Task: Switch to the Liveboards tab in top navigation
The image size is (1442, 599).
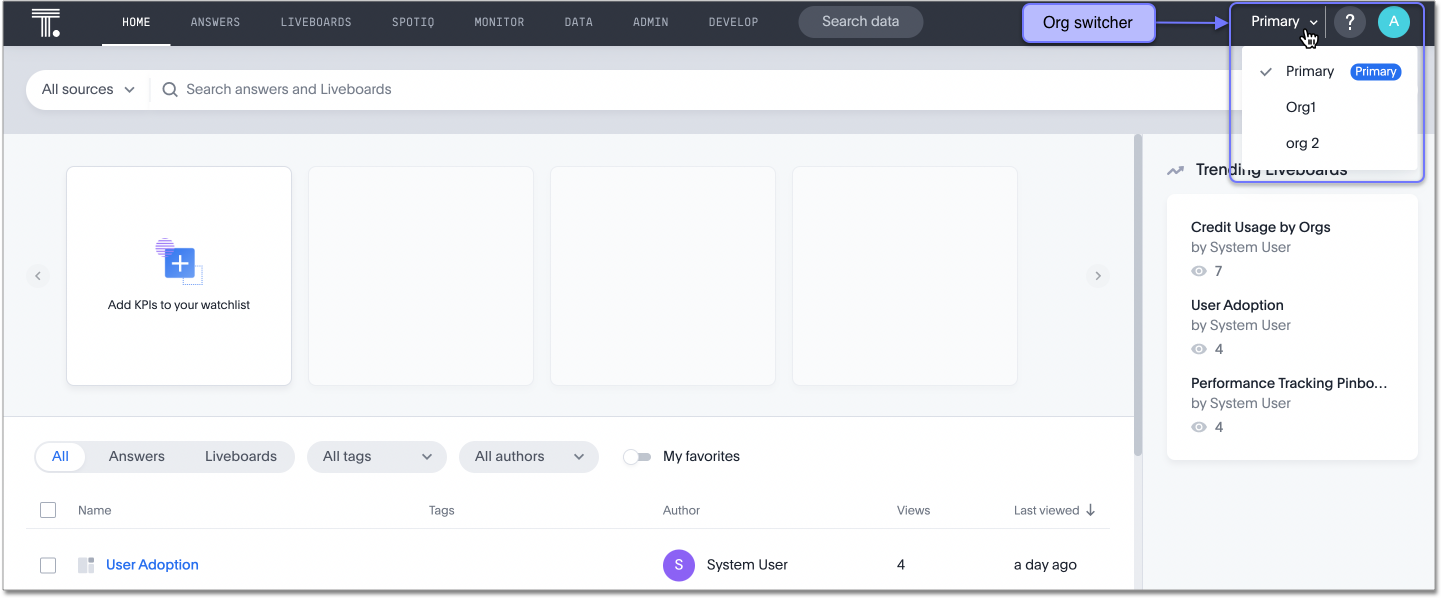Action: 316,21
